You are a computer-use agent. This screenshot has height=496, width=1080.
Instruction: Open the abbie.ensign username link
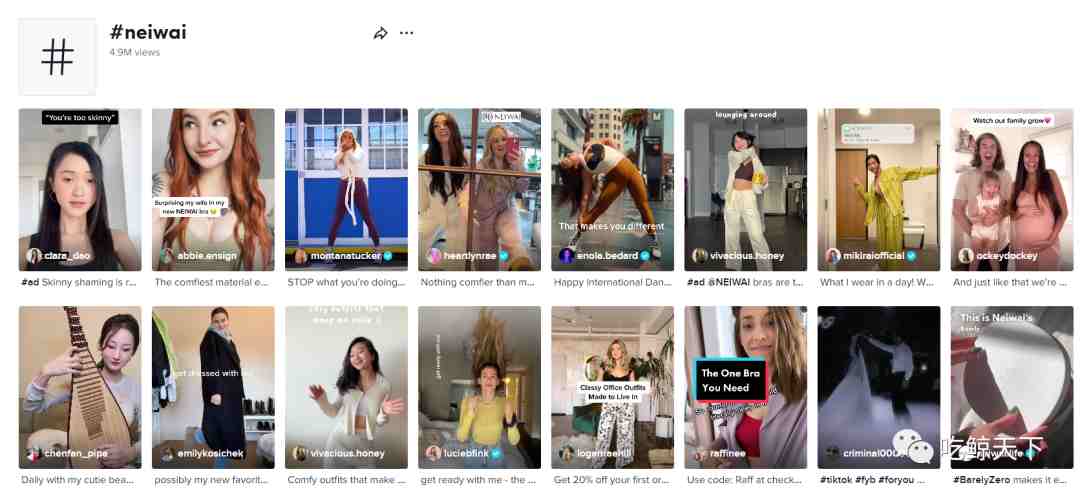click(x=207, y=256)
